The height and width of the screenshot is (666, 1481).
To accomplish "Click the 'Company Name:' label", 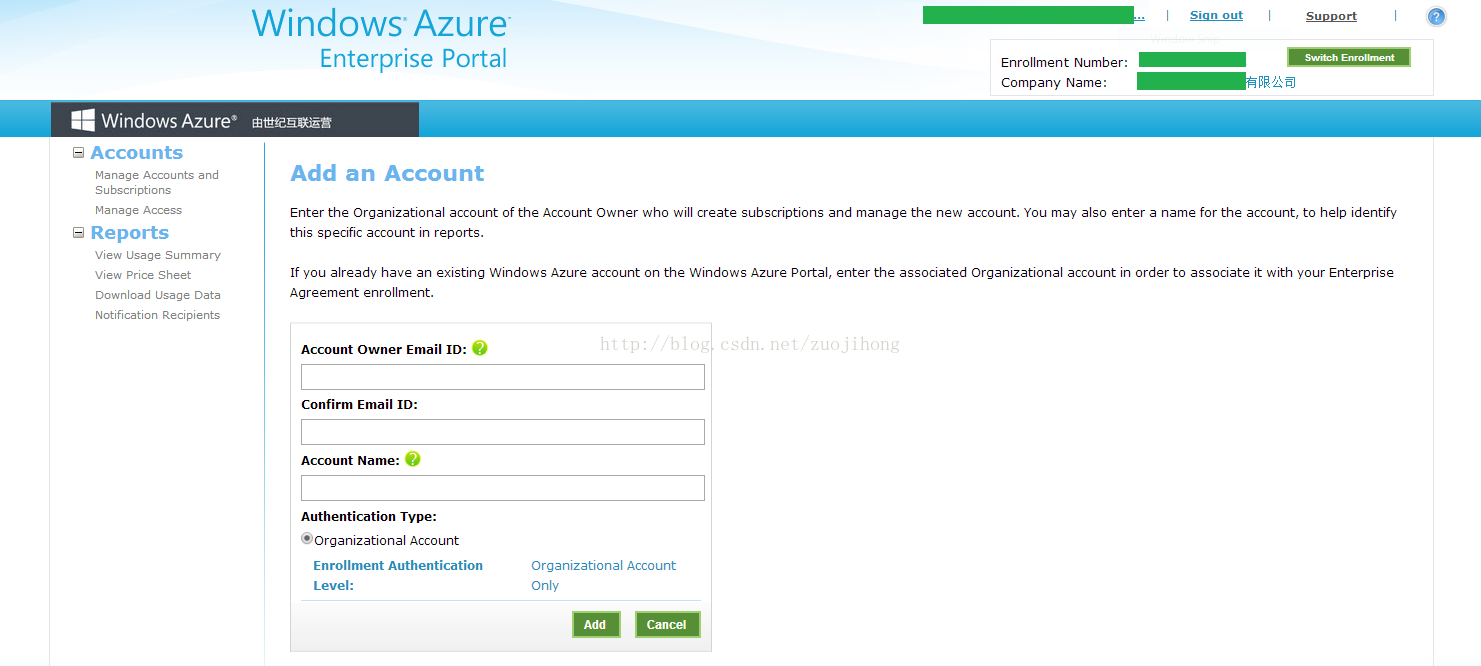I will 1054,82.
